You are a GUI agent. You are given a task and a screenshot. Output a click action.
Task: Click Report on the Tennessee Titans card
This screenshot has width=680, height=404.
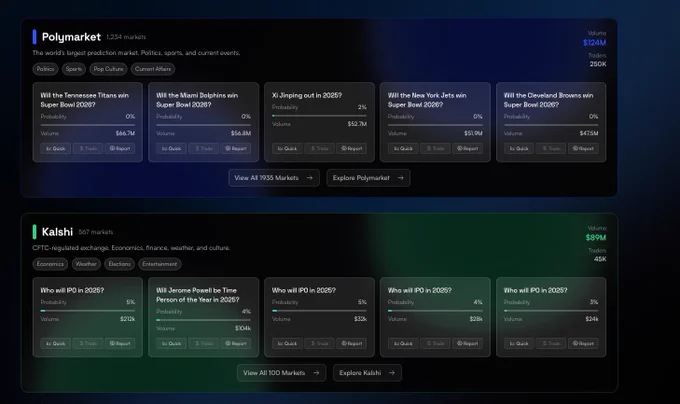point(120,148)
